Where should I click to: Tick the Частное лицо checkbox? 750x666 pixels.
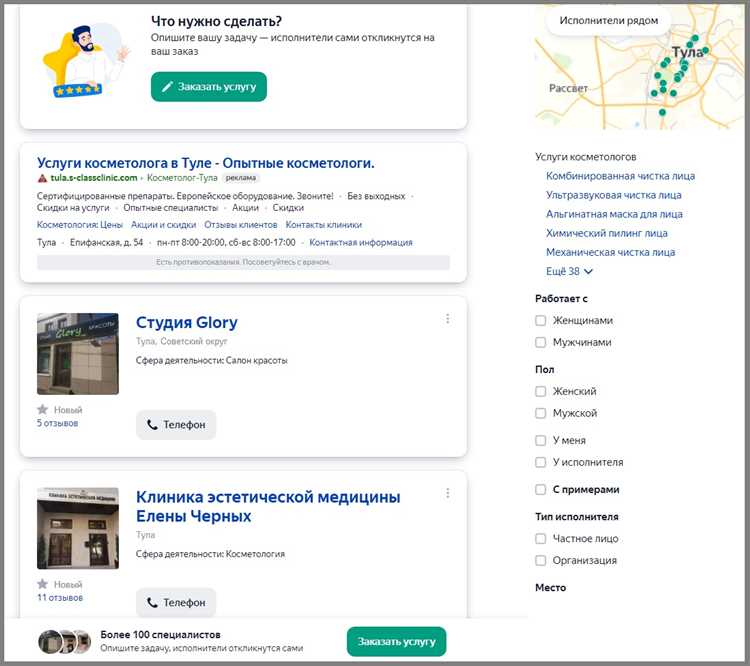pos(541,539)
